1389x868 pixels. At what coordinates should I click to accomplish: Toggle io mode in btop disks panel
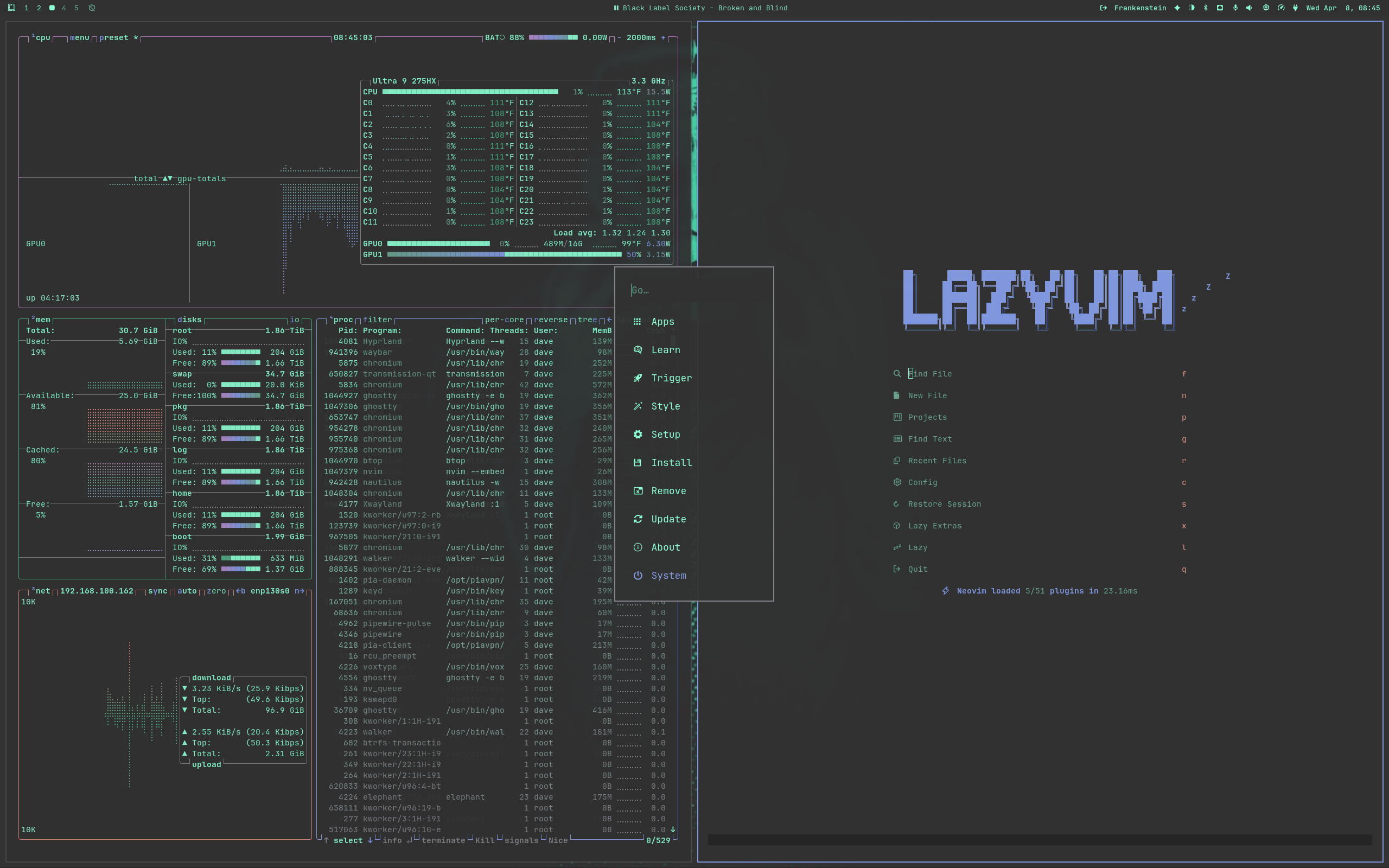pyautogui.click(x=295, y=320)
